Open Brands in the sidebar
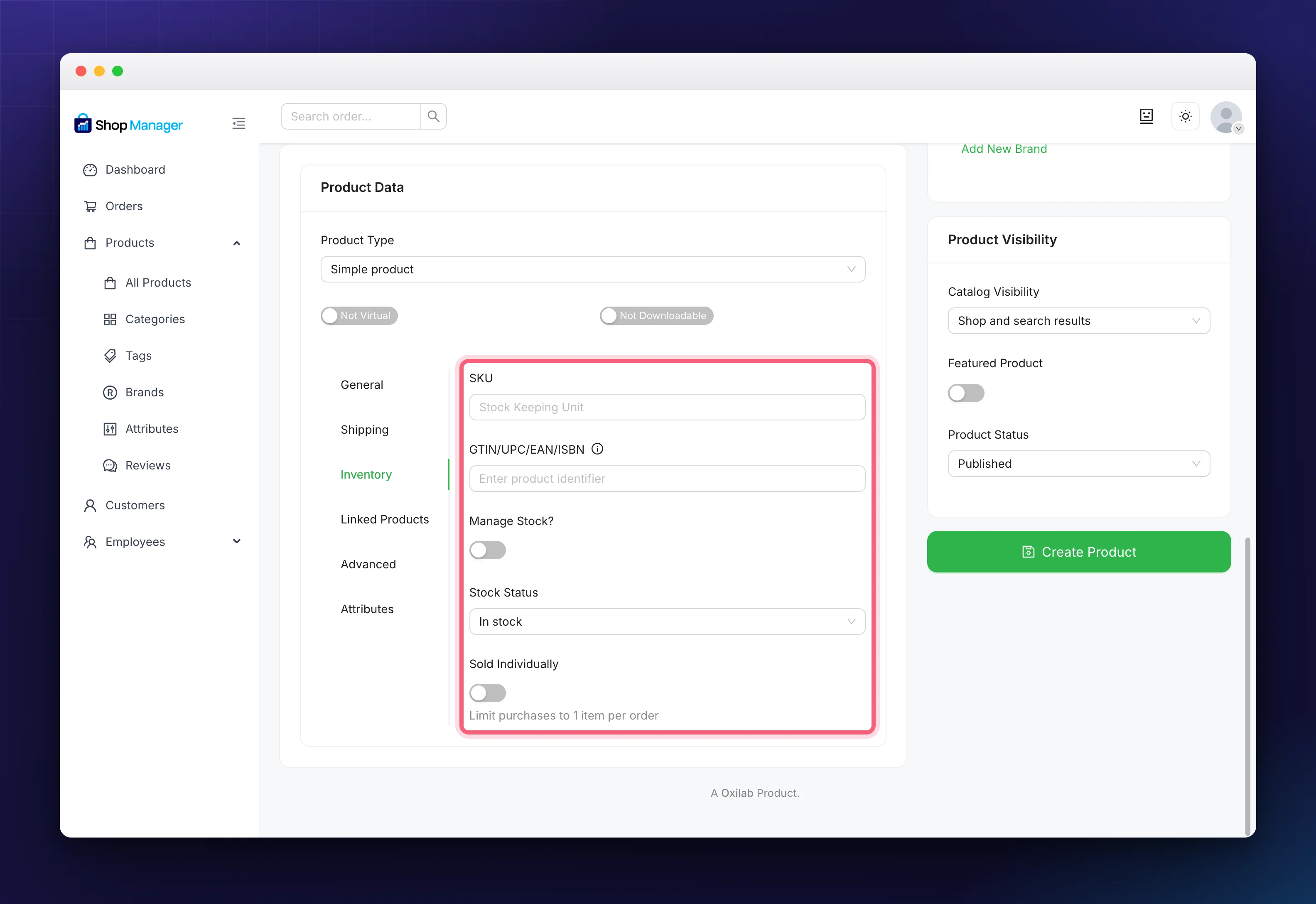The image size is (1316, 904). (133, 392)
